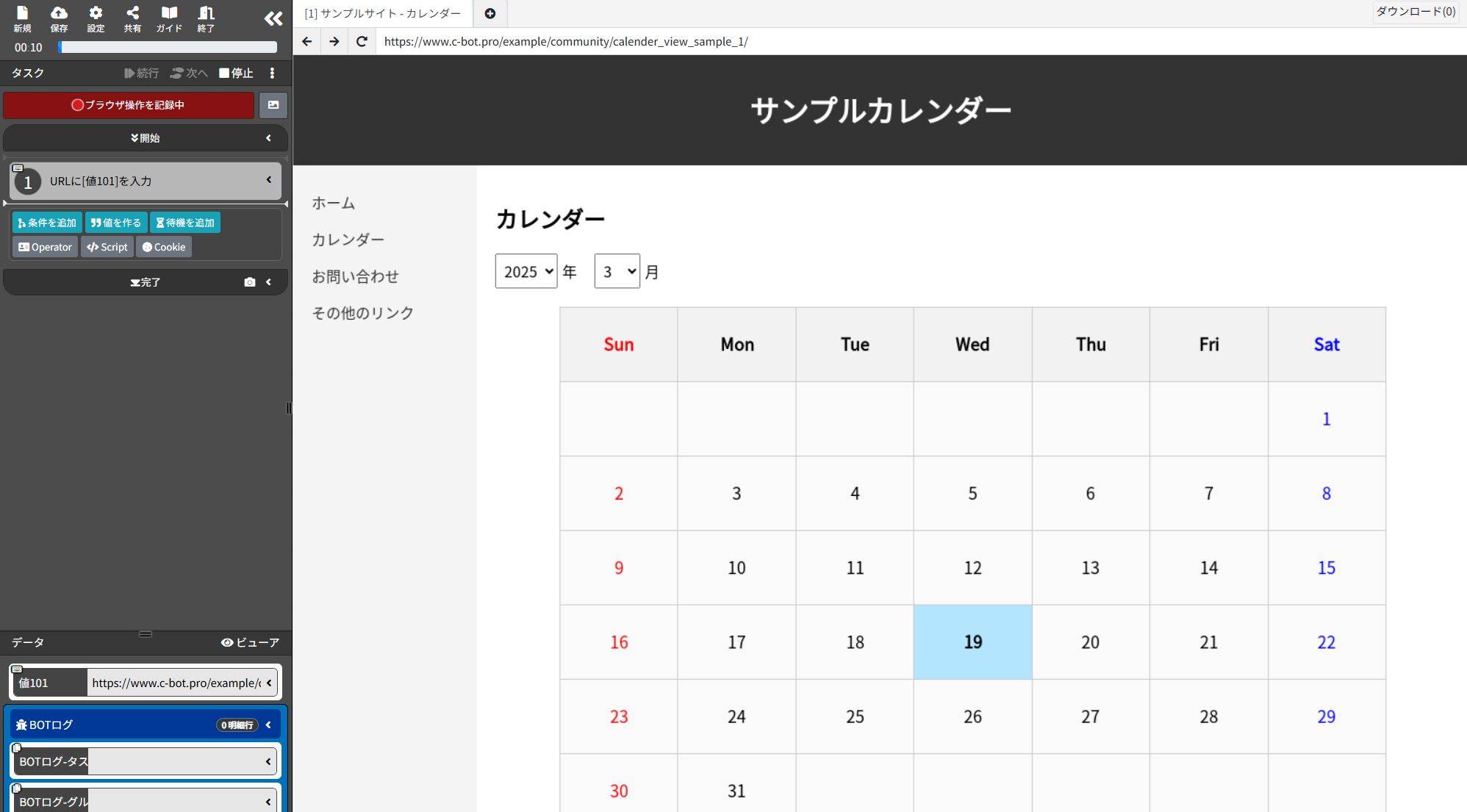
Task: Click Saturday date 1 in calendar
Action: point(1327,419)
